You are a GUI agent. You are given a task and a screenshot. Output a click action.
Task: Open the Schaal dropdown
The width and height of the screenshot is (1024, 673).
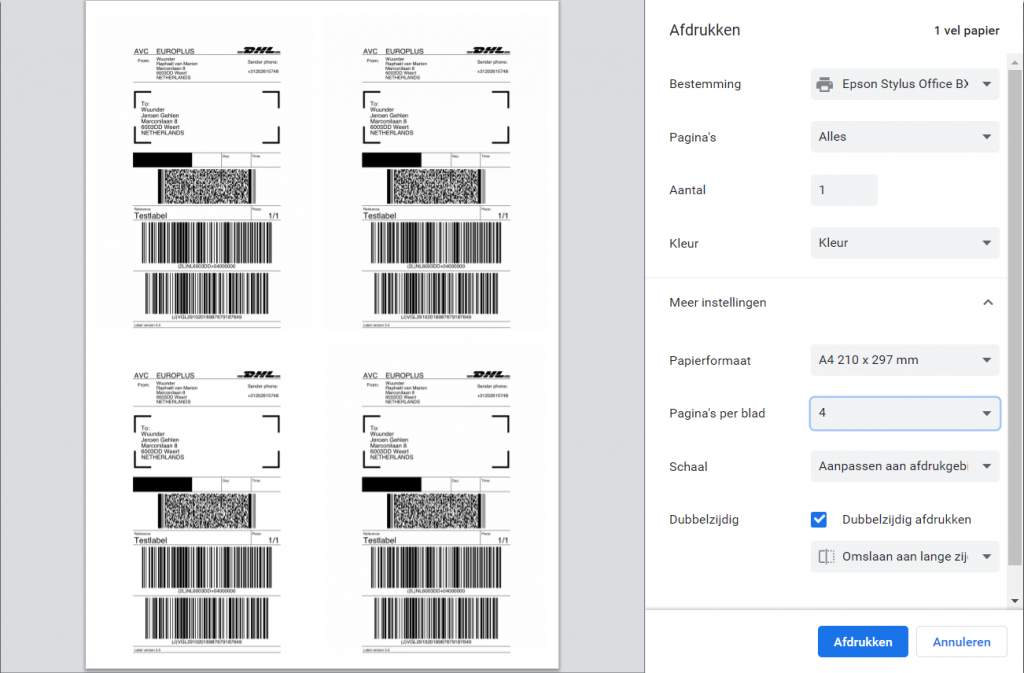[x=904, y=466]
